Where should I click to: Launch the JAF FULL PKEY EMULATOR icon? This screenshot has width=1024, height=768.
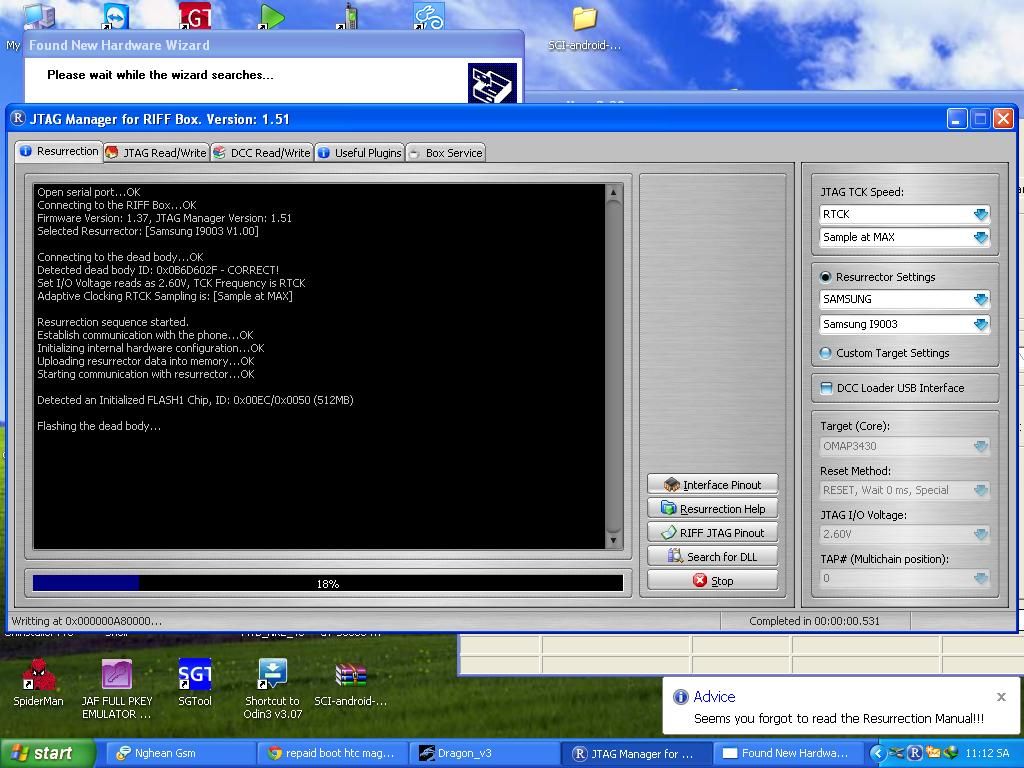pos(117,689)
